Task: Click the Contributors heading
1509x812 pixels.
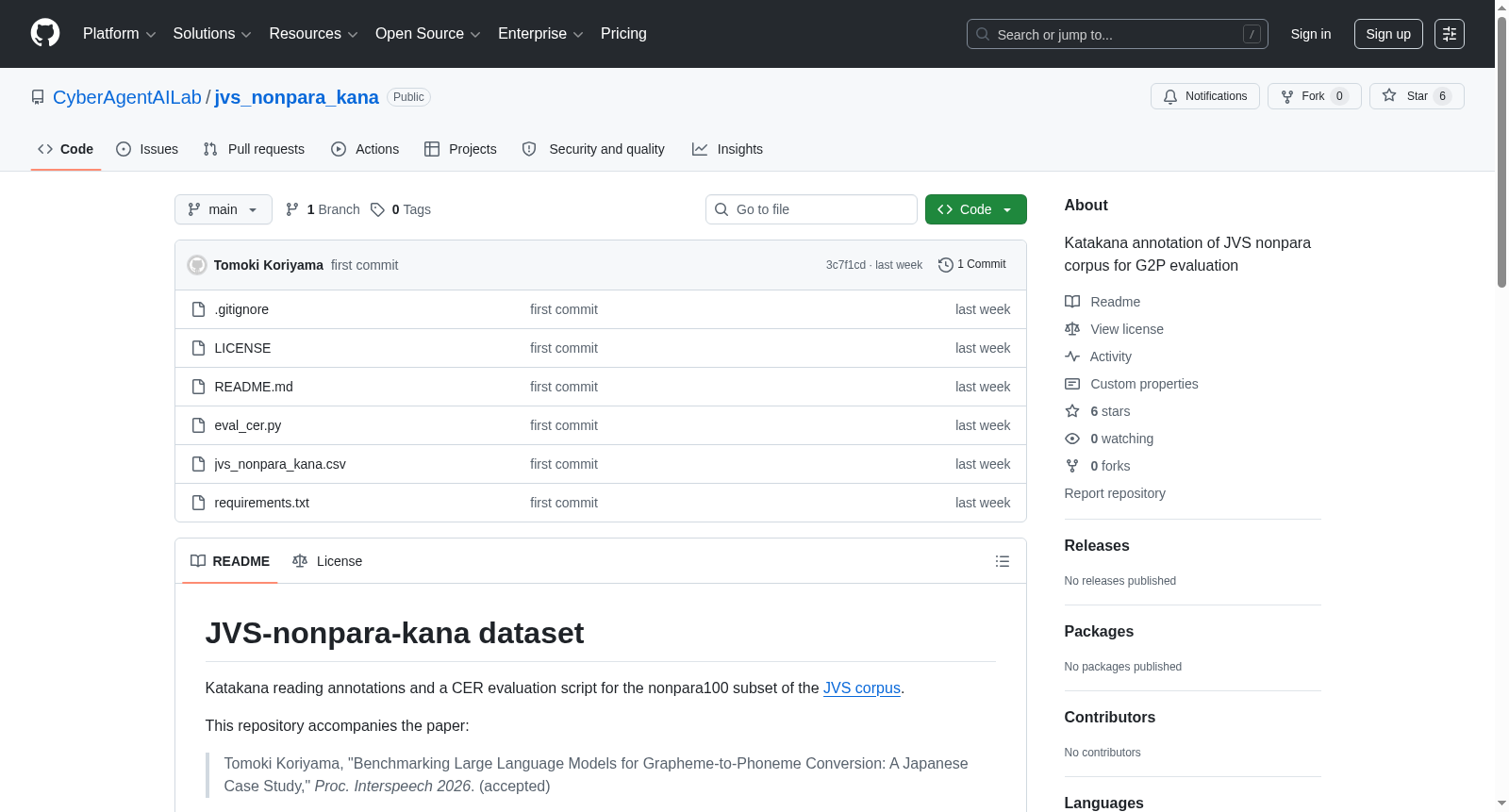Action: [x=1110, y=718]
